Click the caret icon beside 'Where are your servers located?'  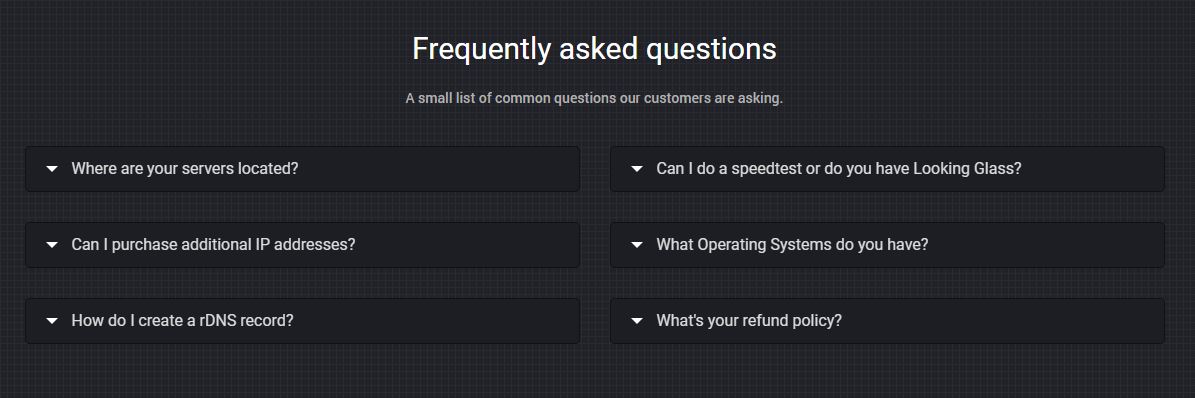point(52,169)
